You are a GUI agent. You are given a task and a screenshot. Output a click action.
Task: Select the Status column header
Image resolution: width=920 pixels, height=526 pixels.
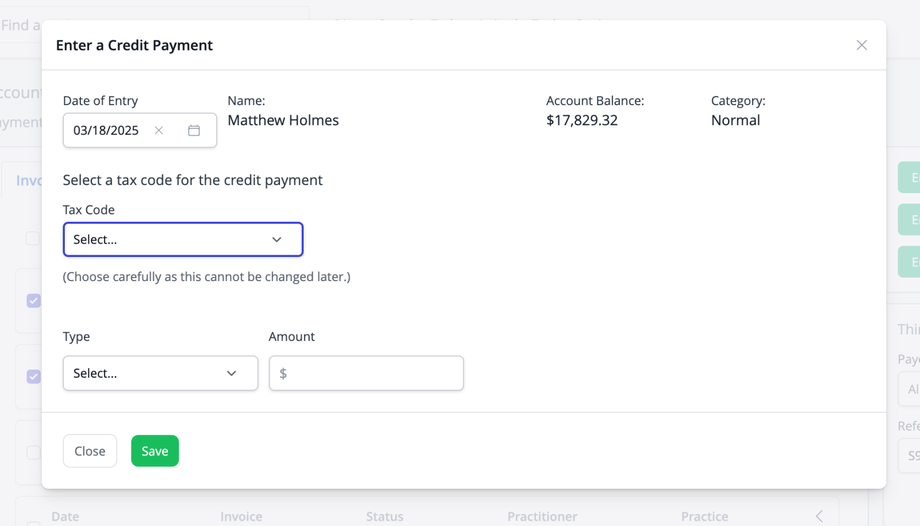[384, 516]
